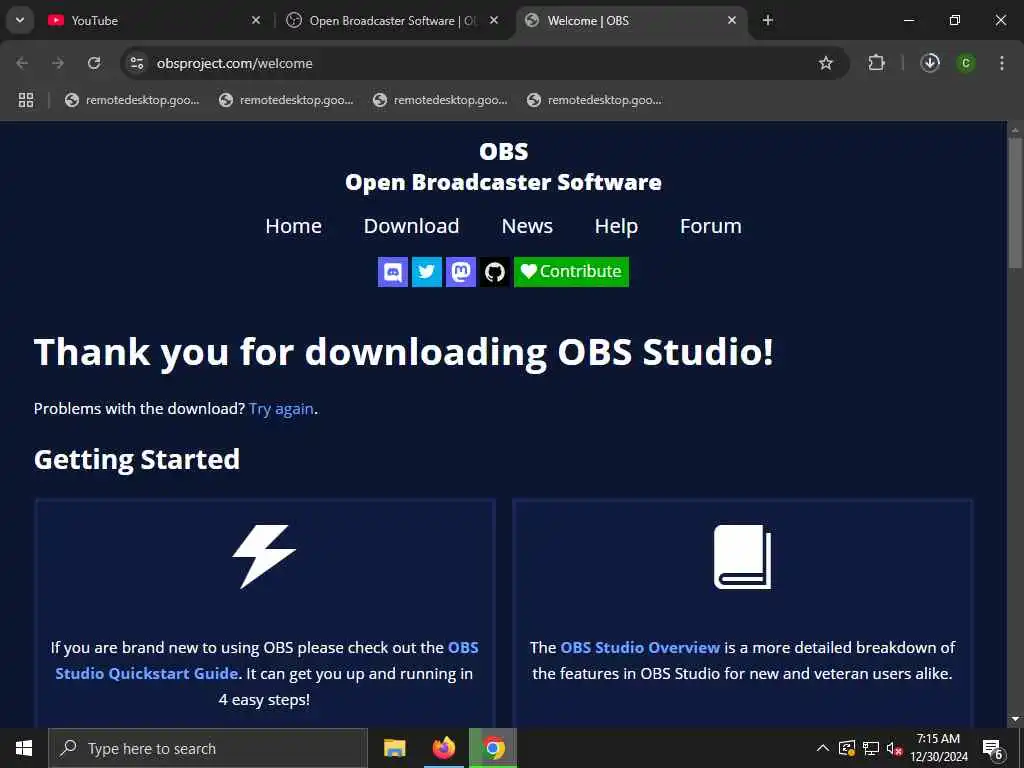This screenshot has height=768, width=1024.
Task: Open the Chrome downloads icon
Action: click(930, 63)
